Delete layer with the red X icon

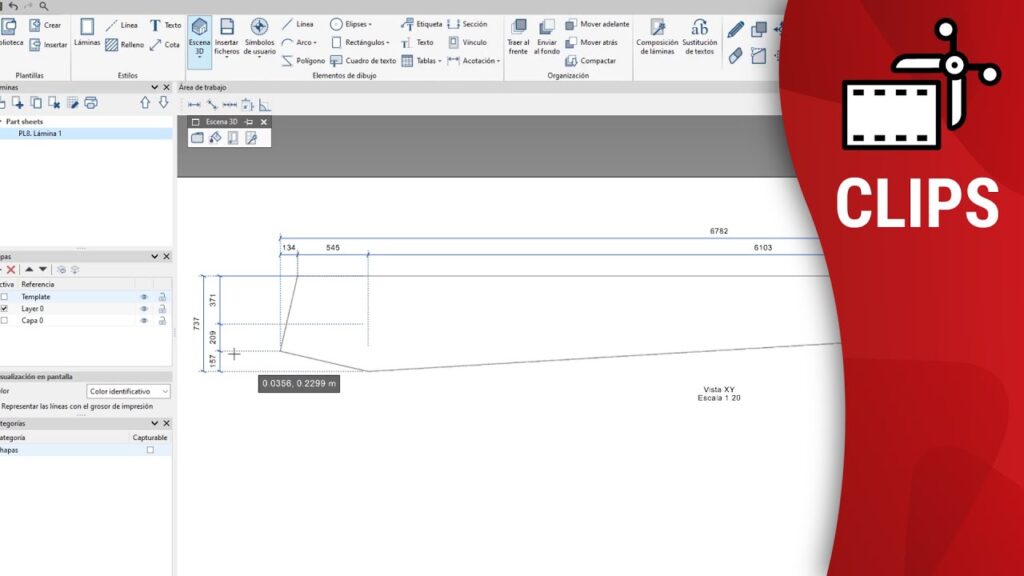click(11, 270)
